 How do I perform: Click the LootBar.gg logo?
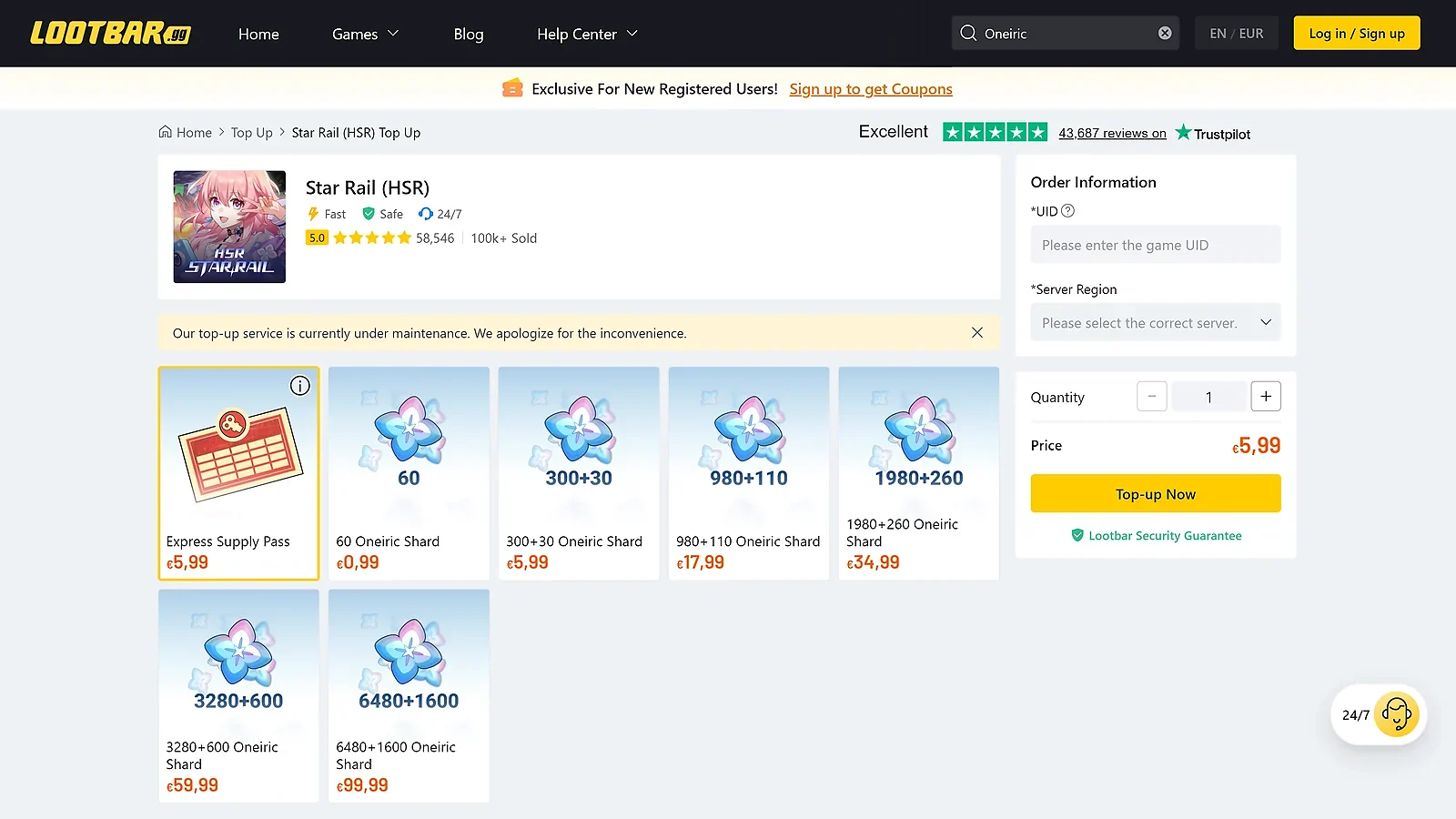(x=110, y=34)
